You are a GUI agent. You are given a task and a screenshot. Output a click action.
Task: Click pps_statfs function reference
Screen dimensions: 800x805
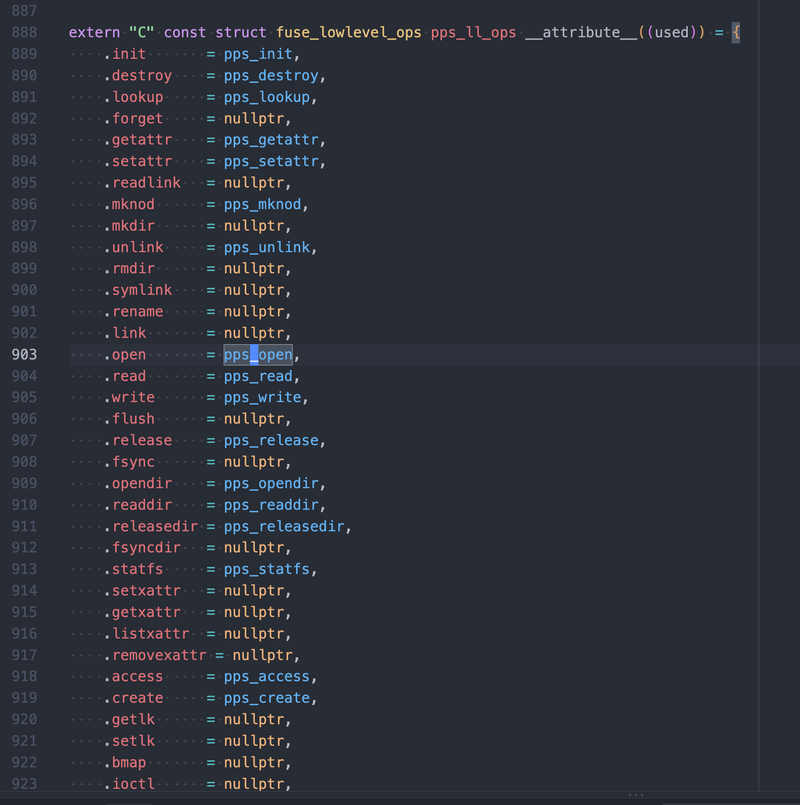pos(266,569)
